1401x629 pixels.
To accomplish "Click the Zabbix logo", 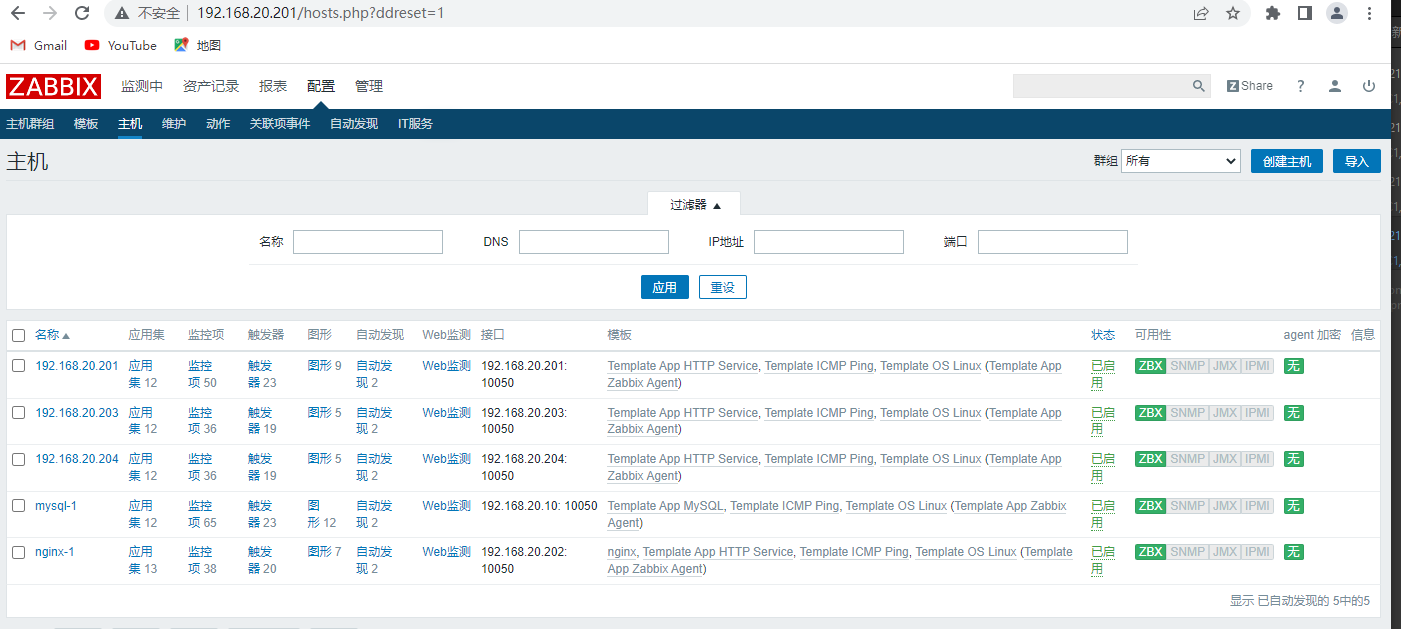I will [54, 87].
